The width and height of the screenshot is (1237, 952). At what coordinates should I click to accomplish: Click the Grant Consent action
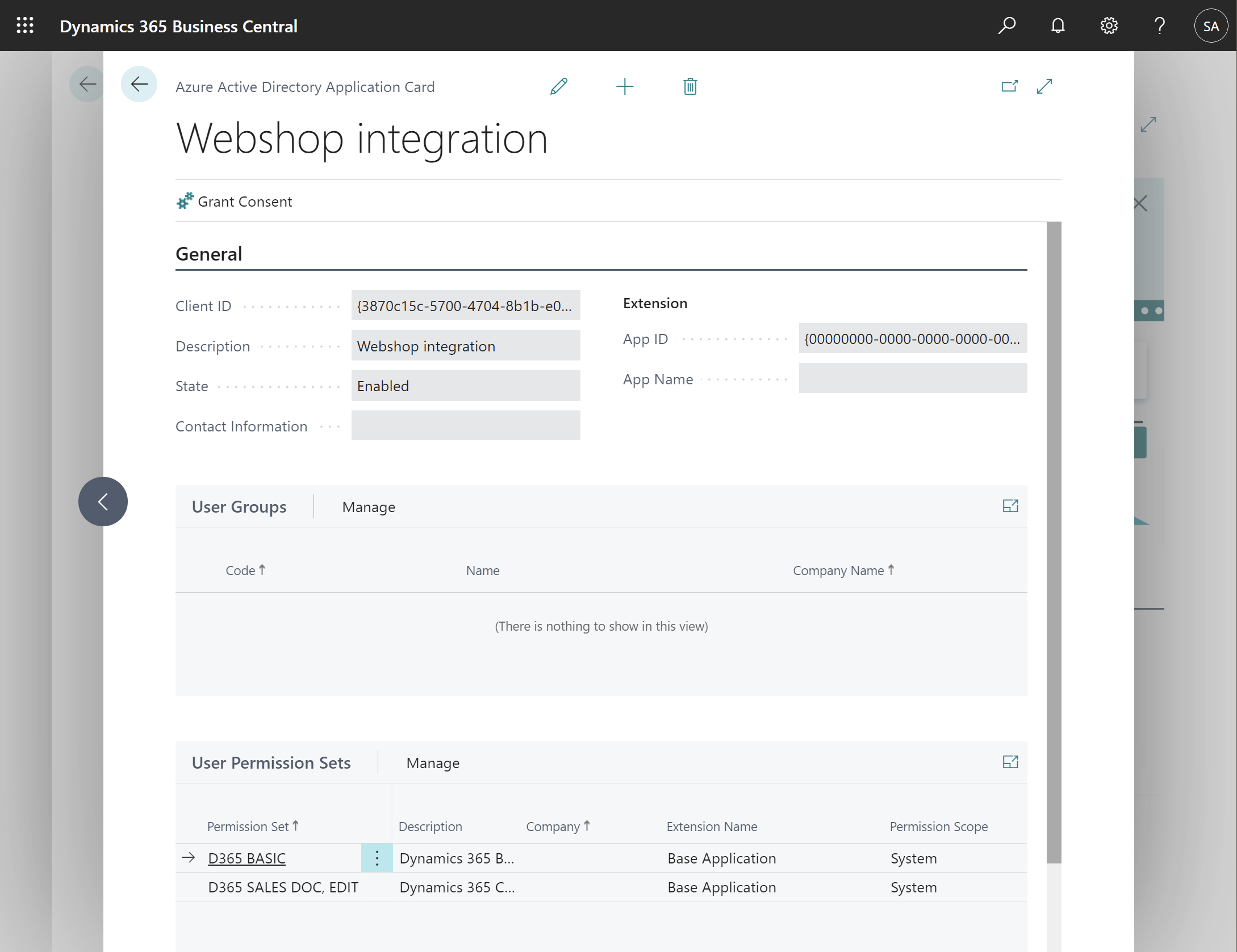pos(234,202)
